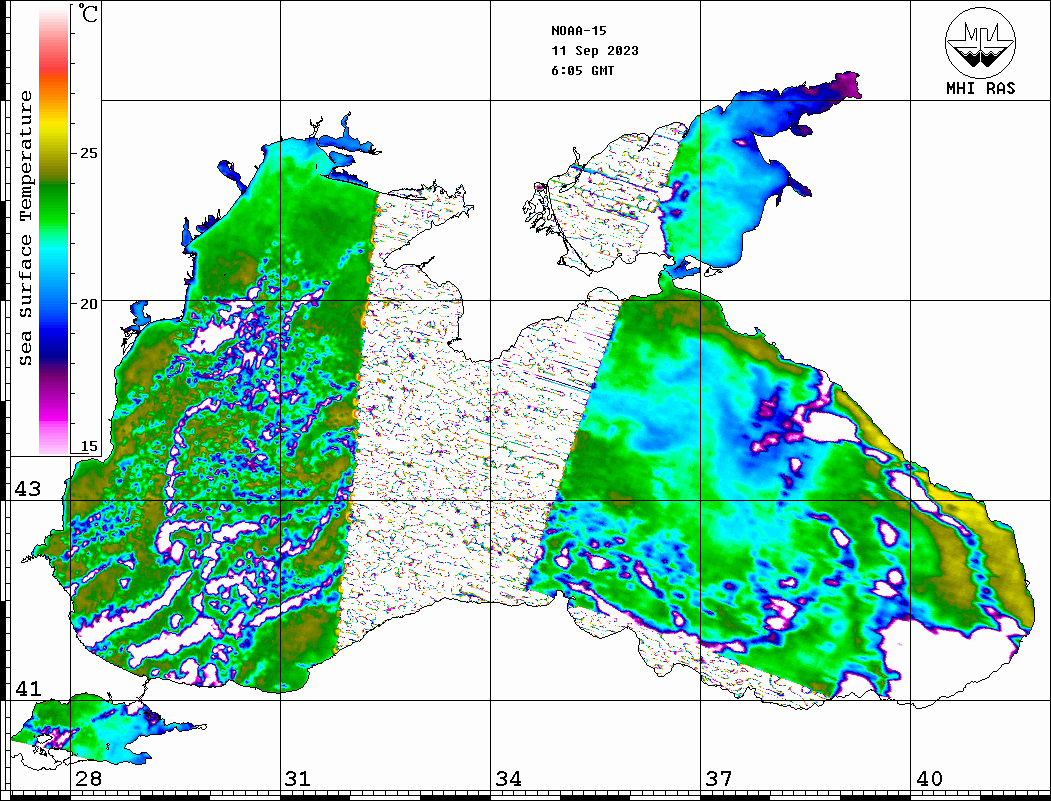Click the date text 11 Sep 2023
Viewport: 1051px width, 801px height.
tap(595, 51)
